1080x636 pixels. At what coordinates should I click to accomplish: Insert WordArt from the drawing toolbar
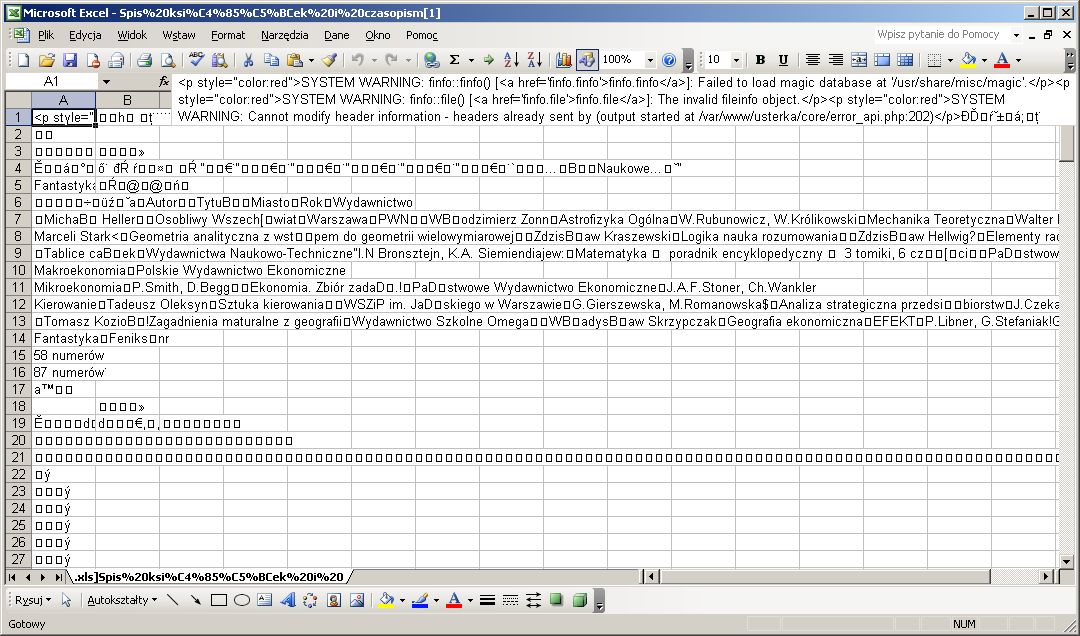[288, 600]
